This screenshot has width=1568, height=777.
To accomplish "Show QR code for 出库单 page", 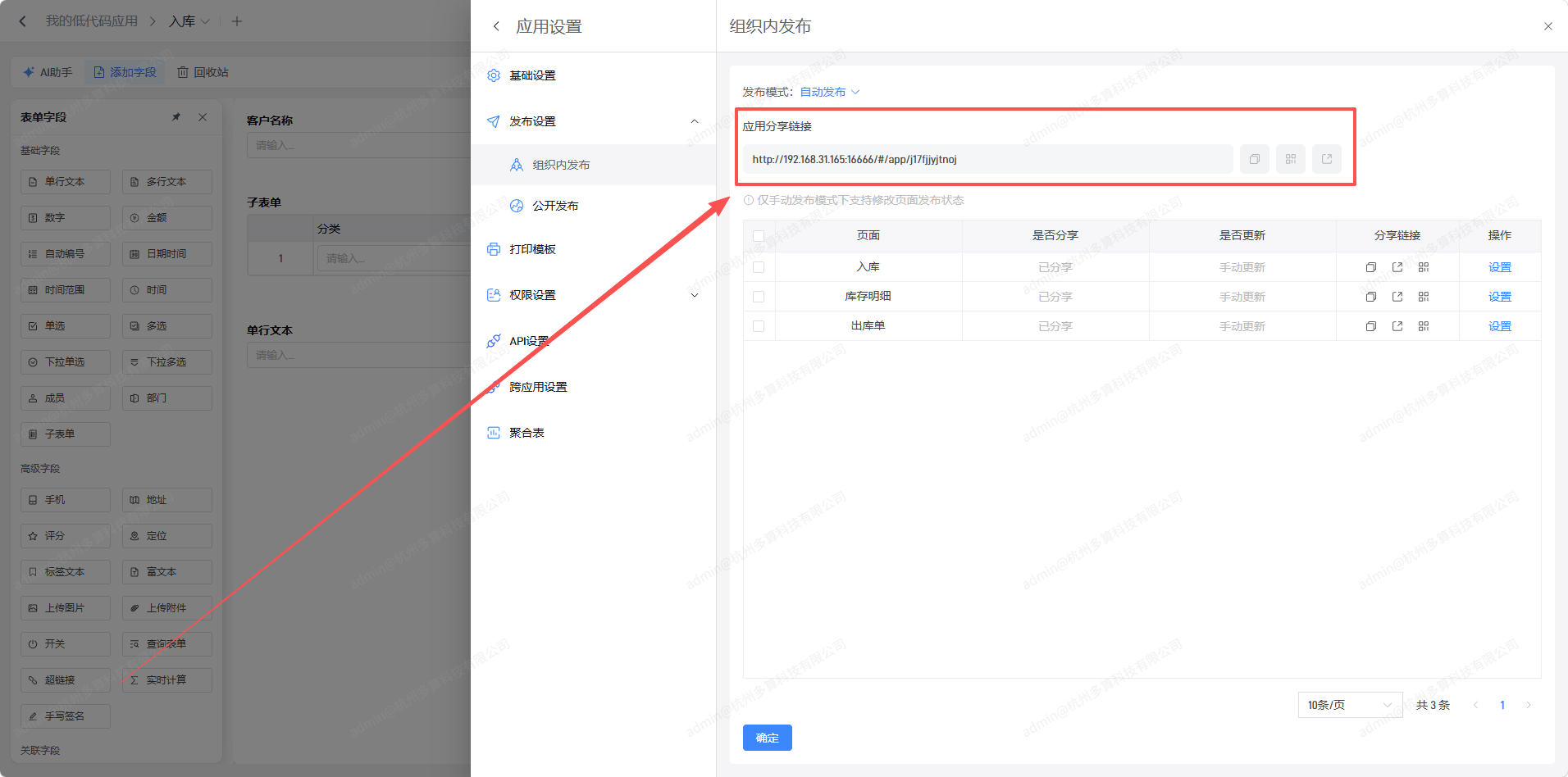I will [x=1424, y=326].
